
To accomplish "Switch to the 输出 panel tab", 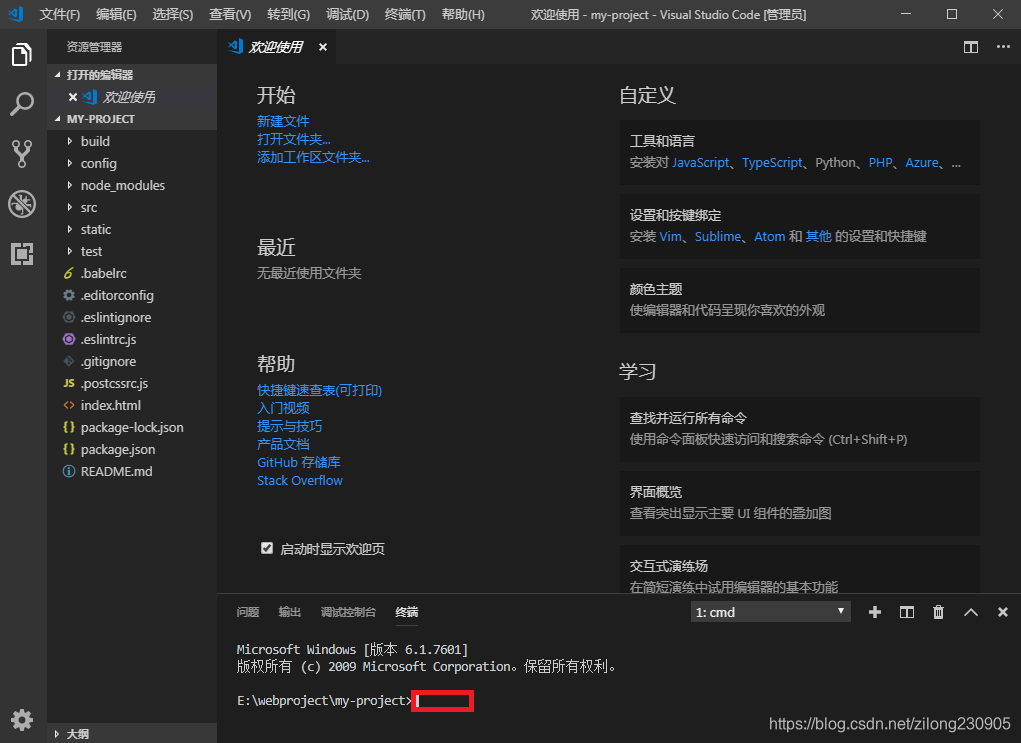I will (x=289, y=612).
